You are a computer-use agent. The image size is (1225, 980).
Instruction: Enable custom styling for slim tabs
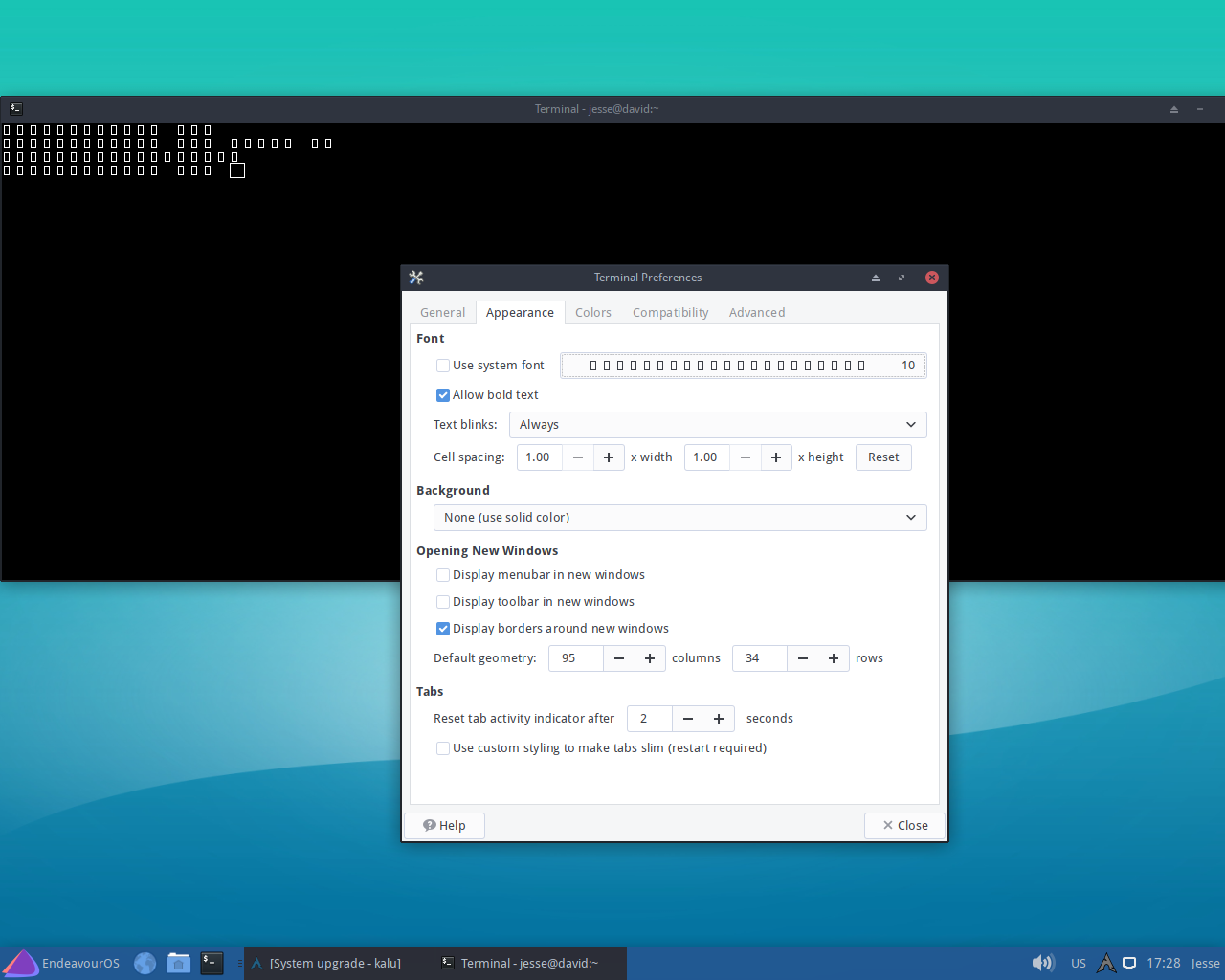click(443, 748)
